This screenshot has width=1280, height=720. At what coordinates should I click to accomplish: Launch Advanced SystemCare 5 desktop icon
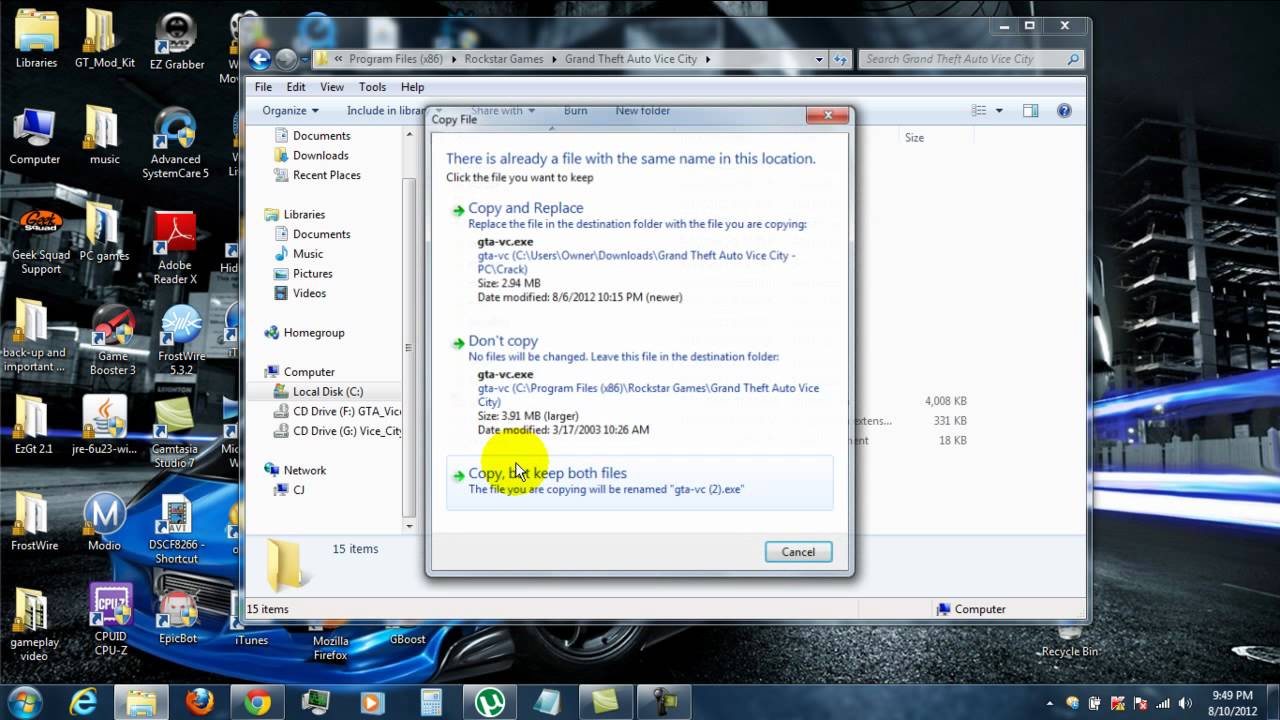176,142
